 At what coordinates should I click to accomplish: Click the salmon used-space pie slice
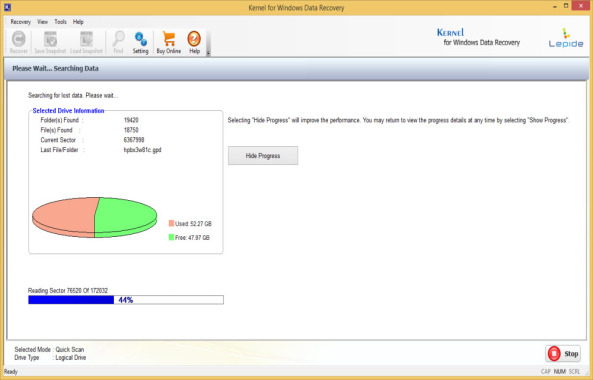click(x=64, y=216)
